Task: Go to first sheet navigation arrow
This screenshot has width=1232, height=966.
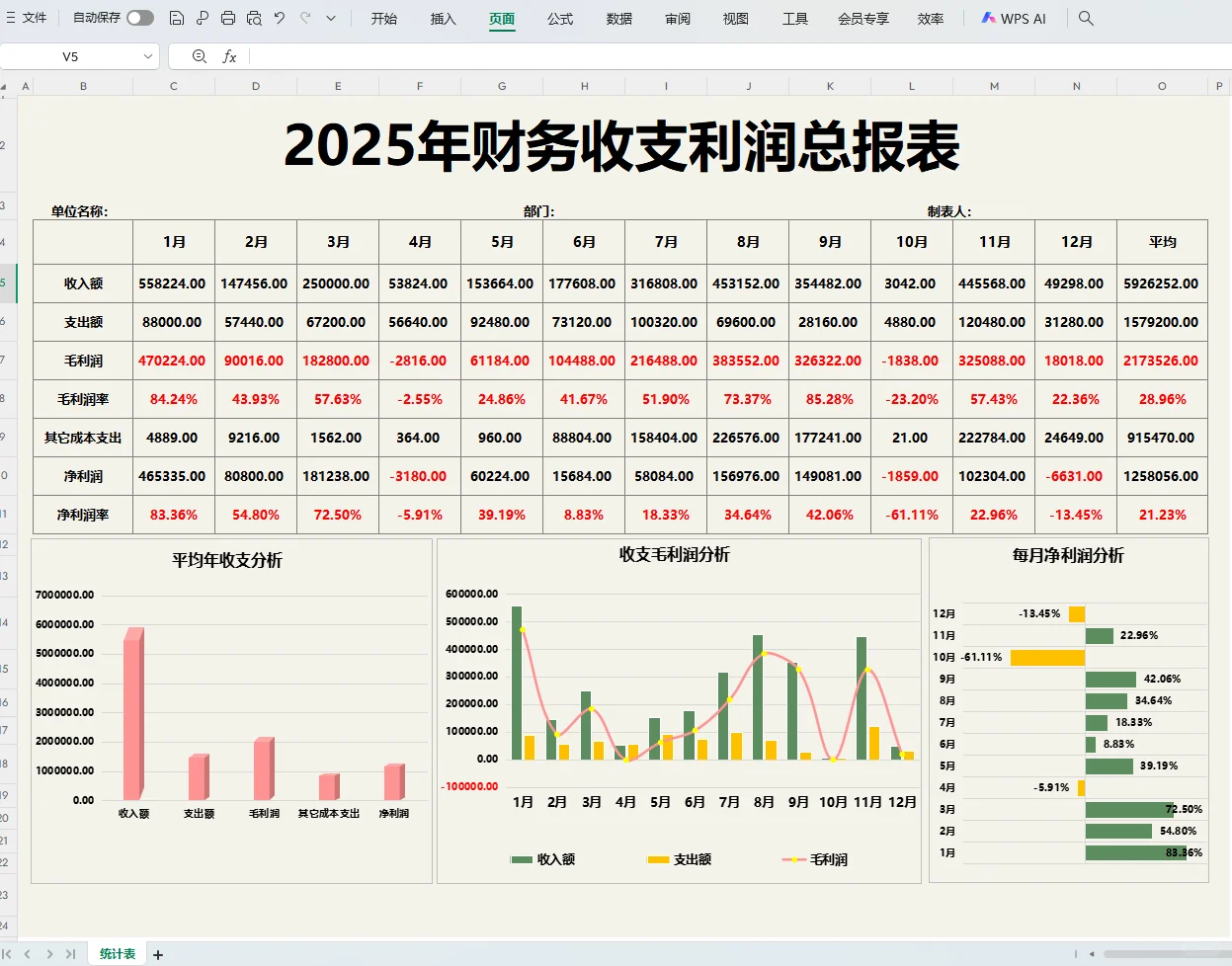Action: (8, 954)
